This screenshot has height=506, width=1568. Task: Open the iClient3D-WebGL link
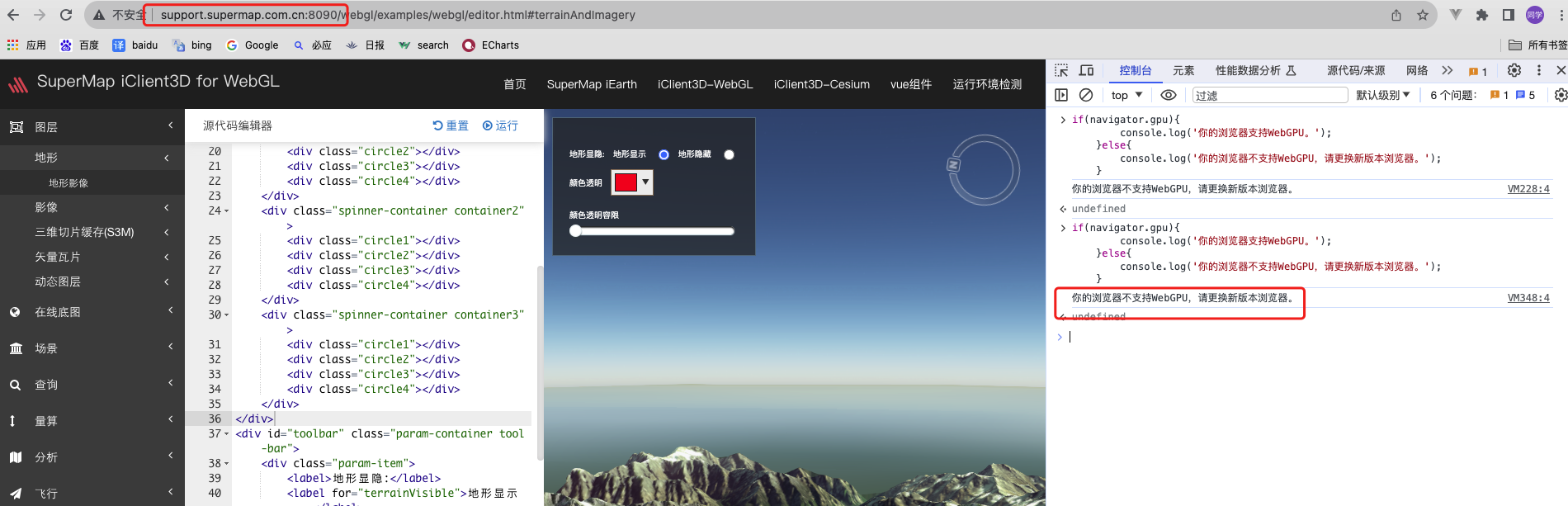pyautogui.click(x=706, y=84)
